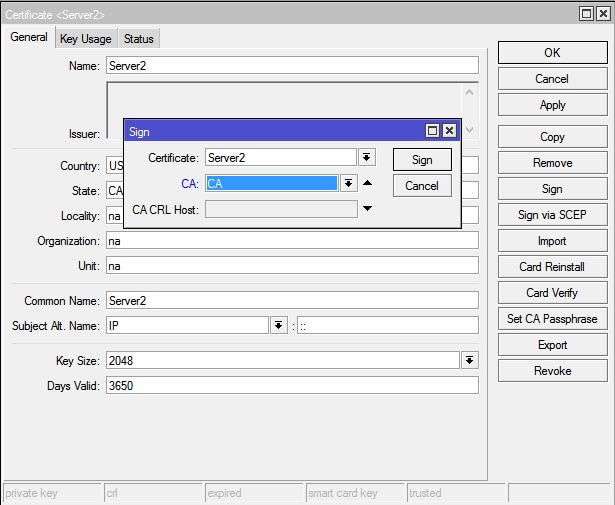The width and height of the screenshot is (615, 505).
Task: Maximize the Certificate Server2 window
Action: point(586,14)
